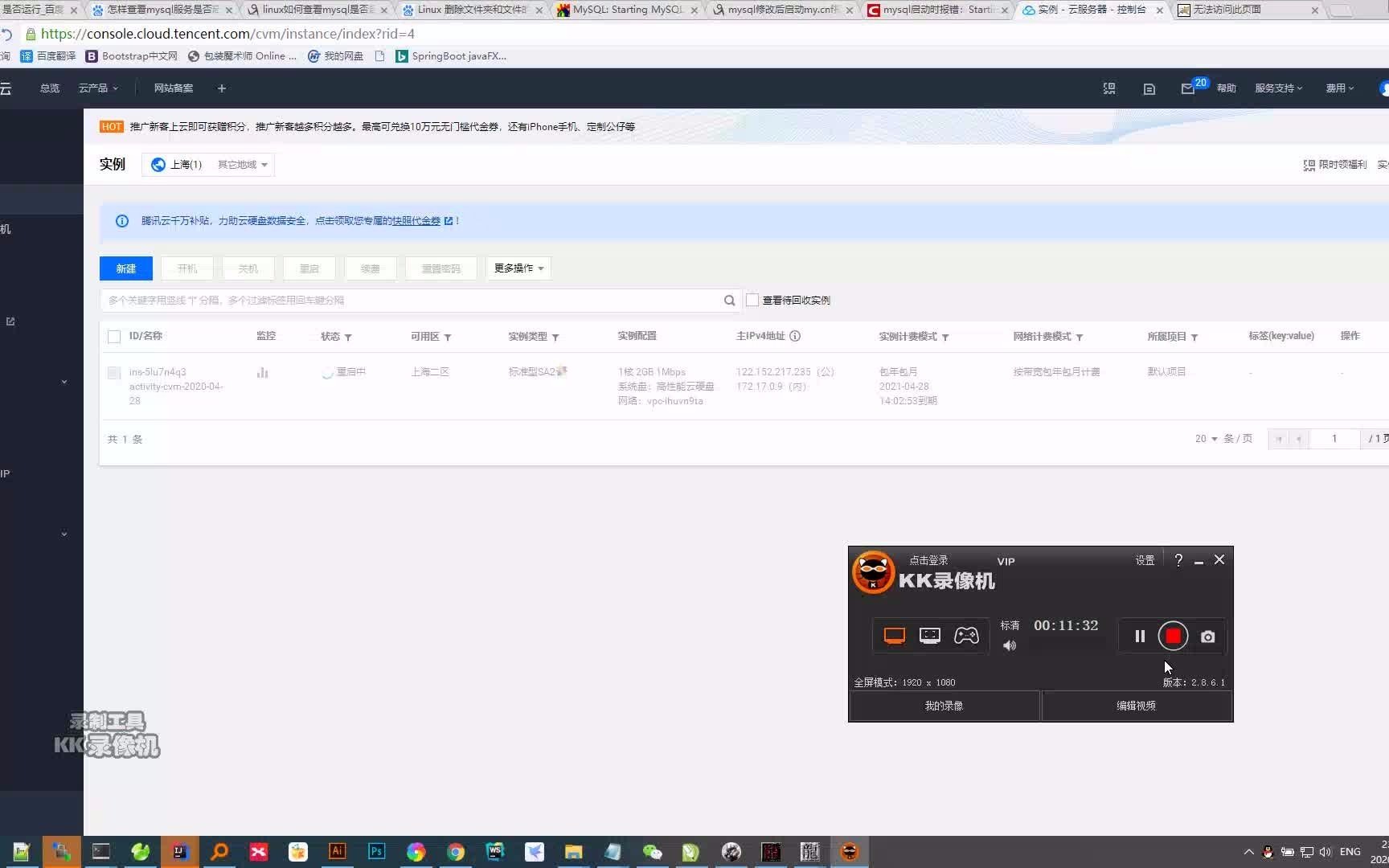Click the plus icon in navigation
Image resolution: width=1389 pixels, height=868 pixels.
point(222,88)
